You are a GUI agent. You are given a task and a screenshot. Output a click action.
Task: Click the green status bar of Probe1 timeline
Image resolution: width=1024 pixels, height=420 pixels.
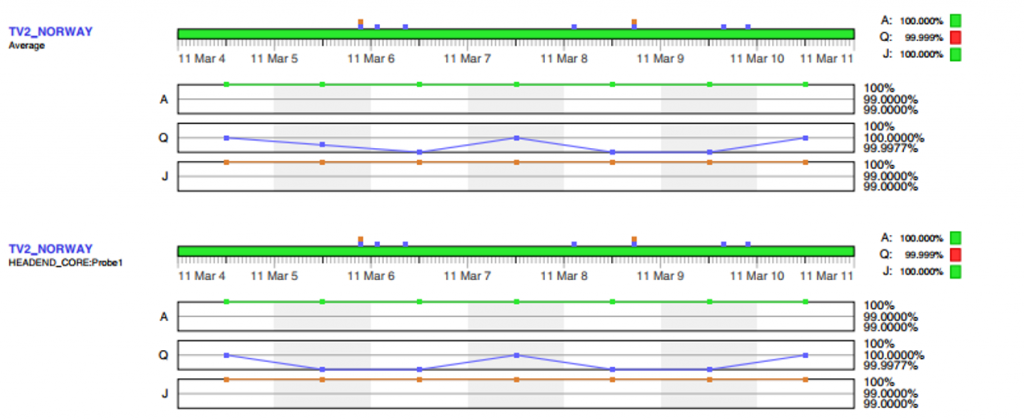coord(515,251)
